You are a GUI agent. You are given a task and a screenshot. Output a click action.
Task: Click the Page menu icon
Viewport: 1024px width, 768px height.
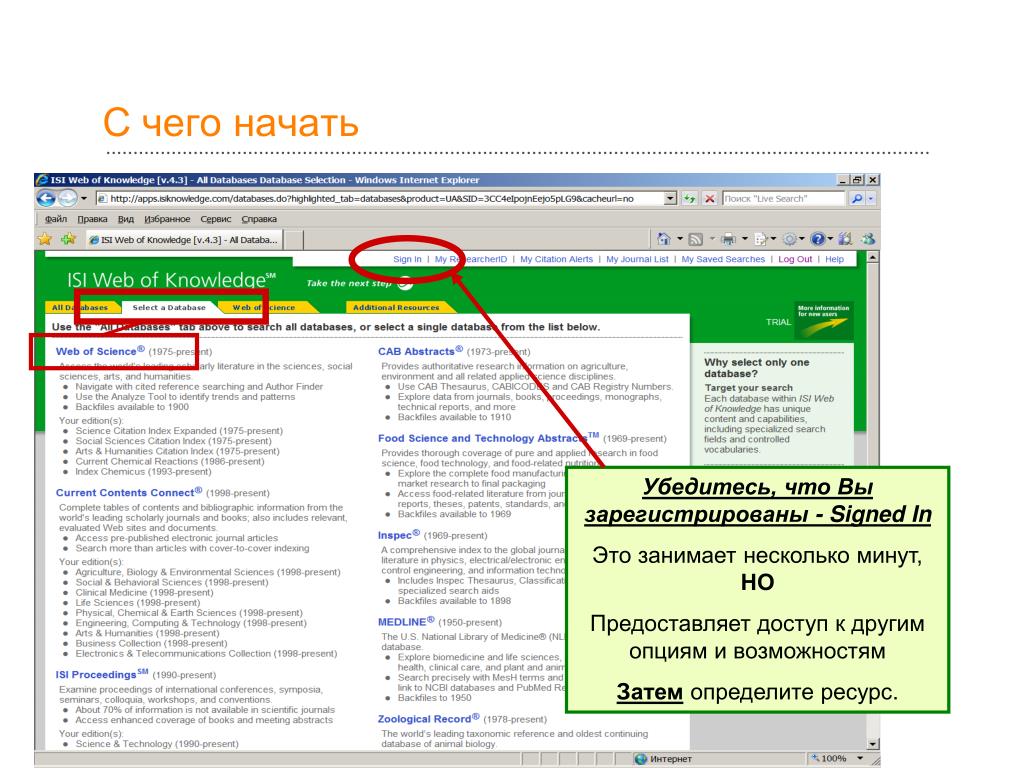pos(760,239)
